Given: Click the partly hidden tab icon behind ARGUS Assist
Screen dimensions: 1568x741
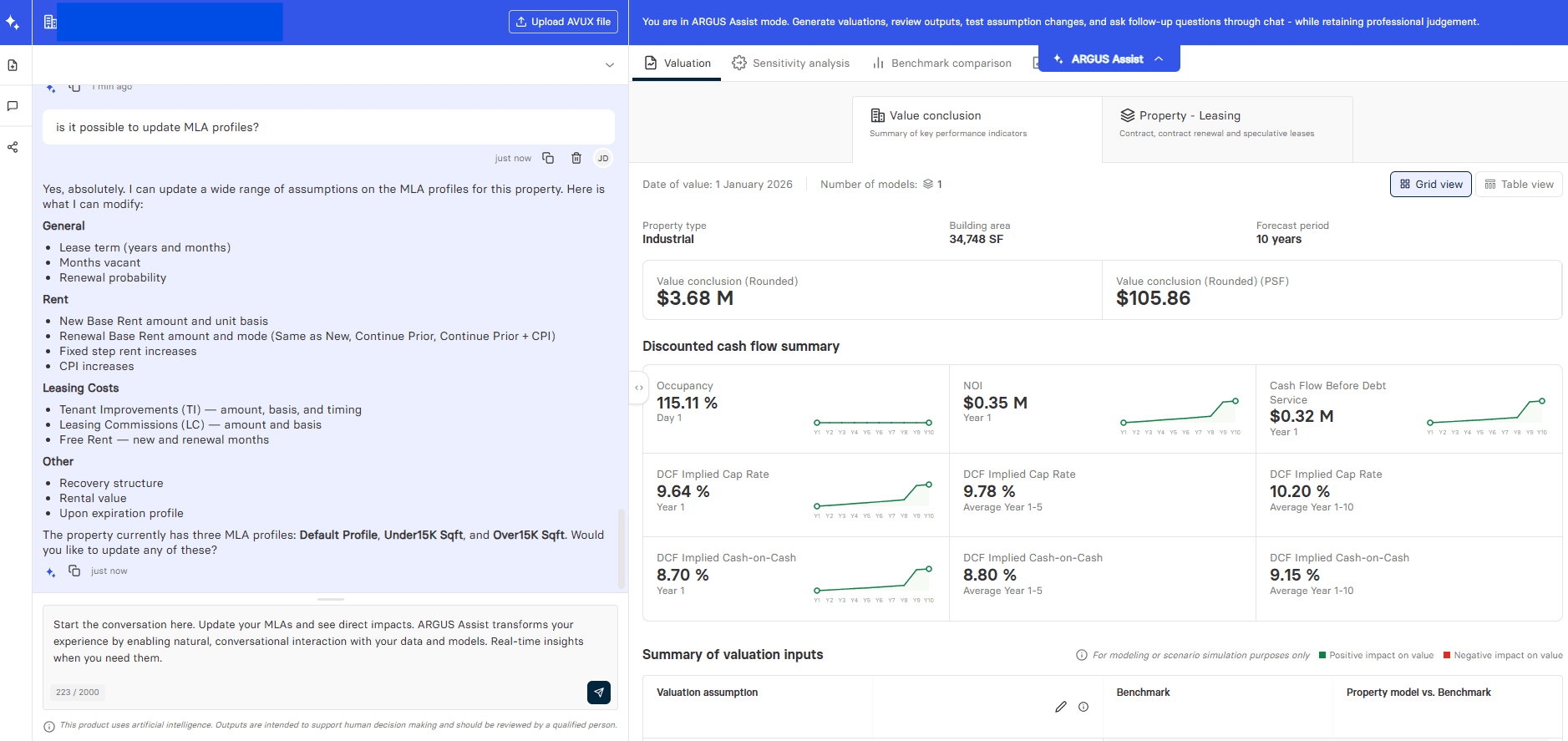Looking at the screenshot, I should point(1036,63).
